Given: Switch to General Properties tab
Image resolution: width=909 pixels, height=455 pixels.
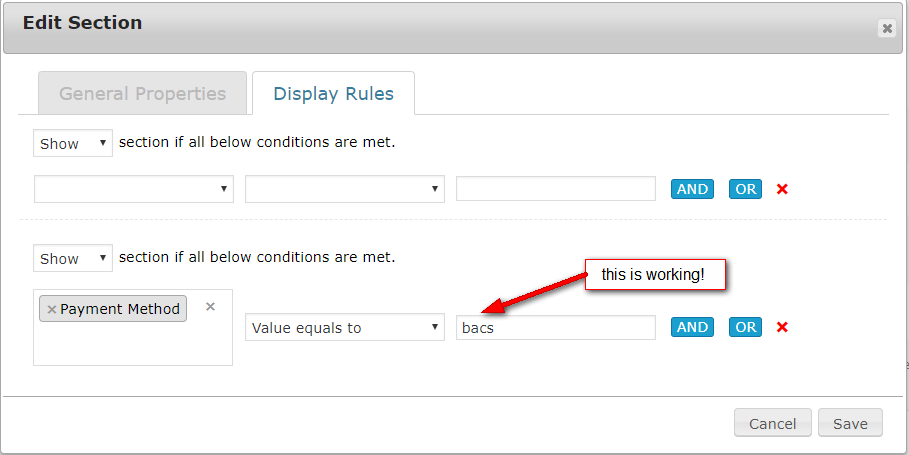Looking at the screenshot, I should click(x=142, y=94).
